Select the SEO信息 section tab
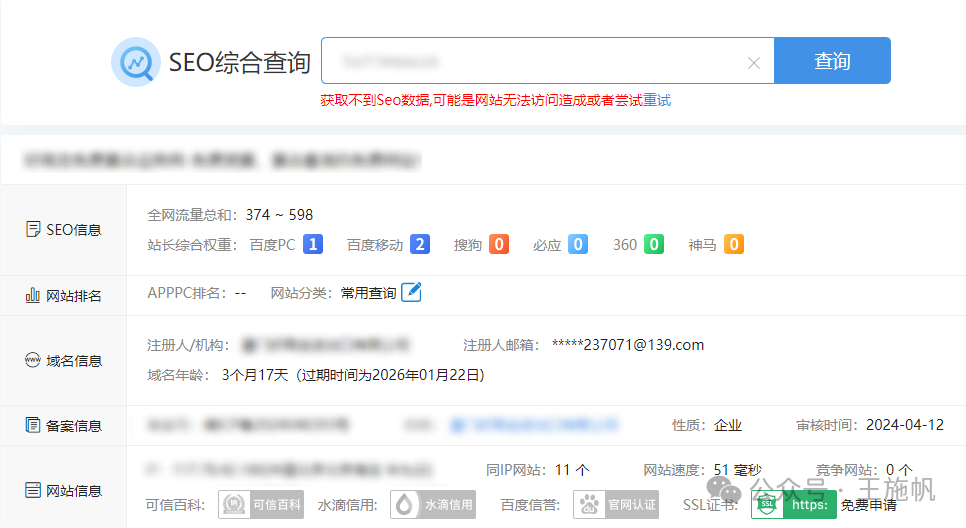This screenshot has height=528, width=966. [63, 230]
